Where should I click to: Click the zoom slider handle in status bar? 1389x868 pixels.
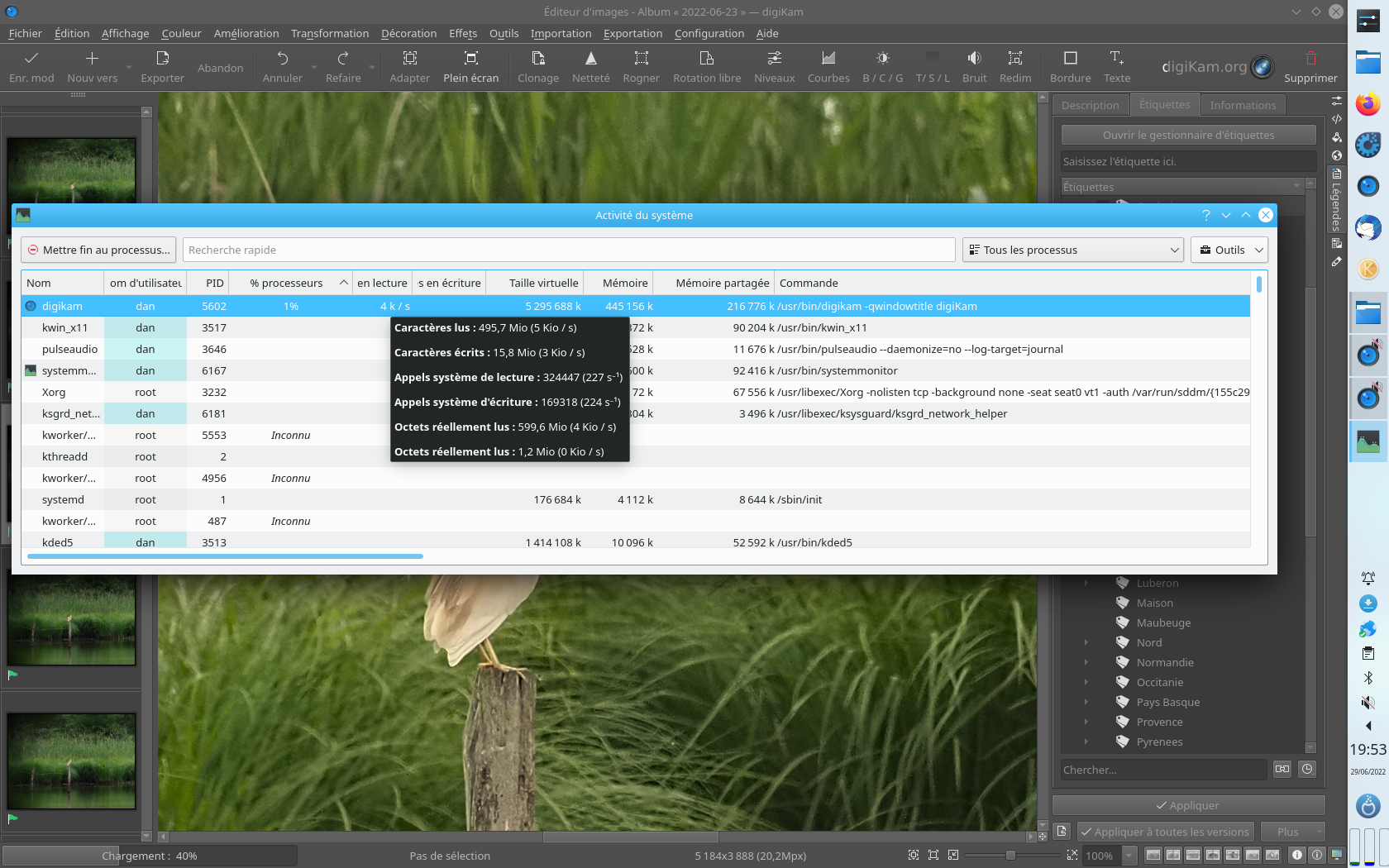pos(1010,856)
